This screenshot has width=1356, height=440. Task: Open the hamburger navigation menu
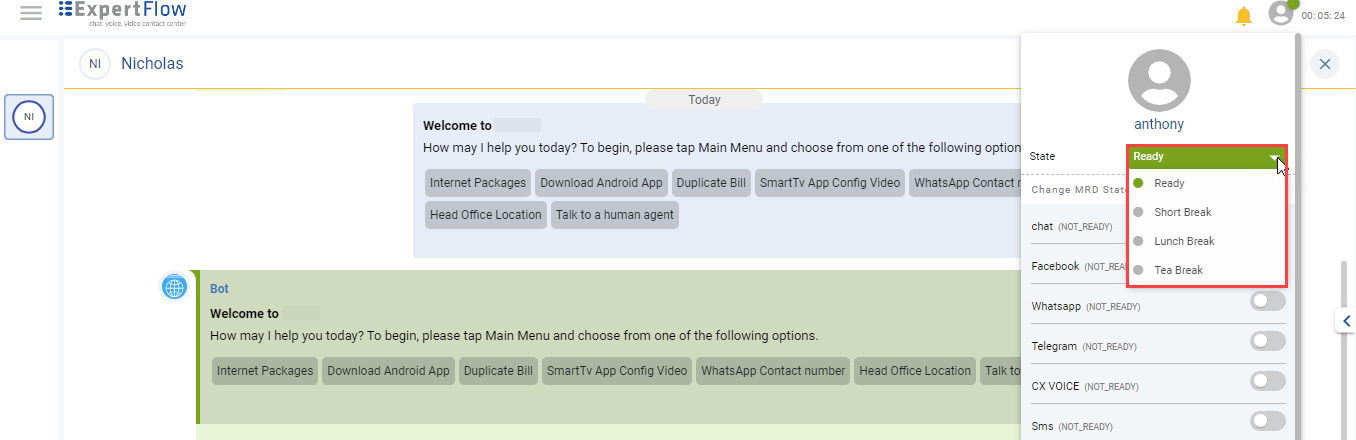click(x=31, y=13)
